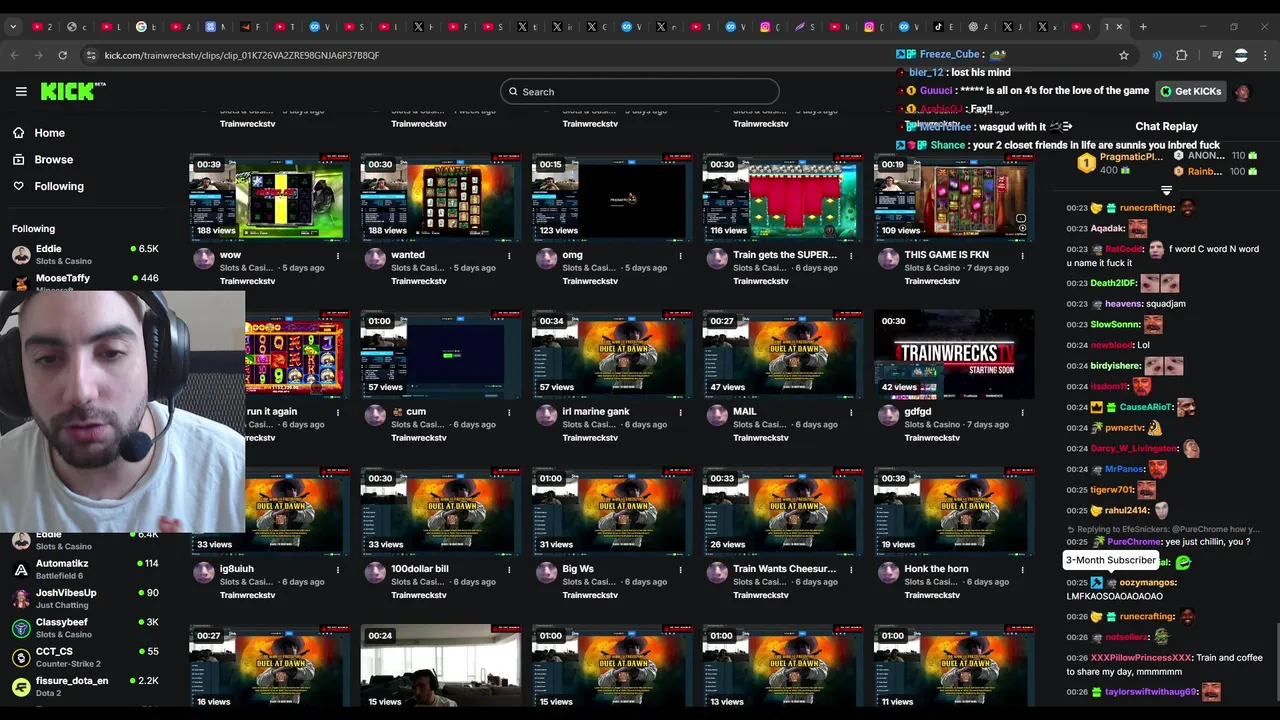Open Browse in the sidebar

coord(53,160)
